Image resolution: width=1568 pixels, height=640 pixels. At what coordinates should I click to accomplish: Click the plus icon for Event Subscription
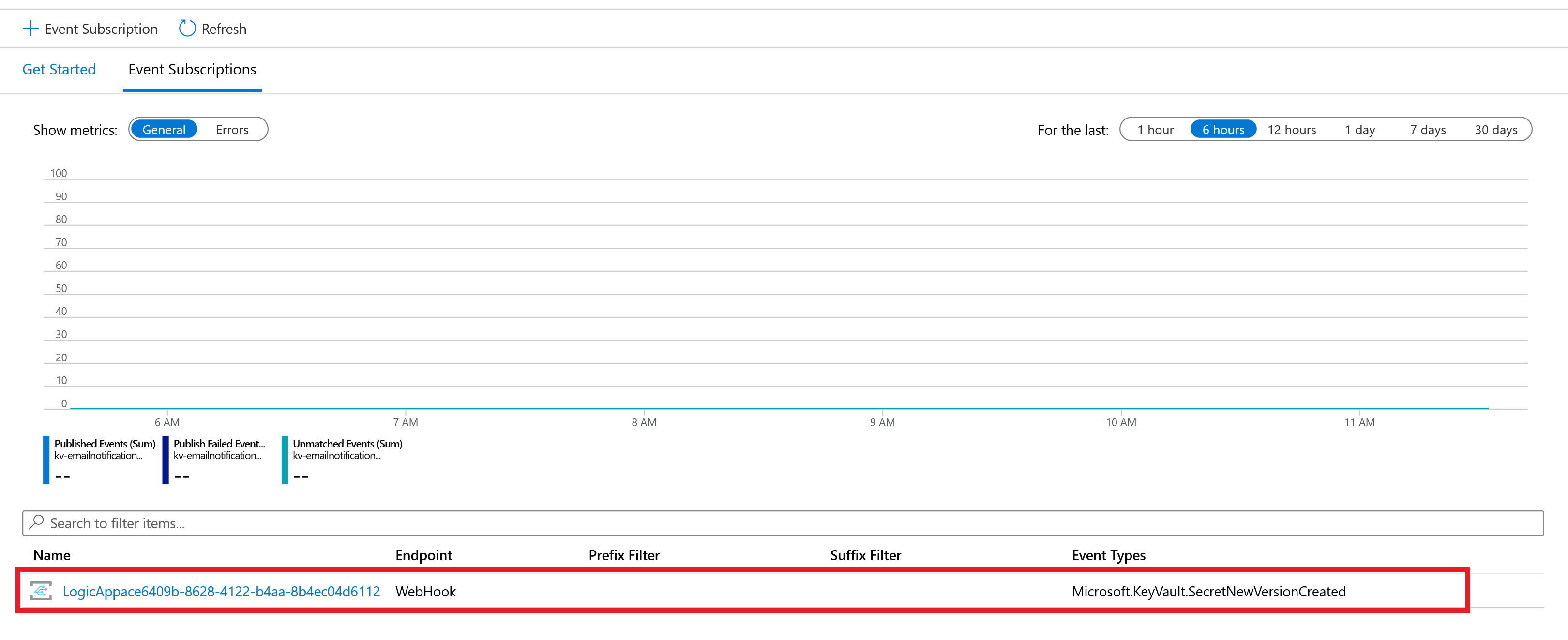coord(30,29)
